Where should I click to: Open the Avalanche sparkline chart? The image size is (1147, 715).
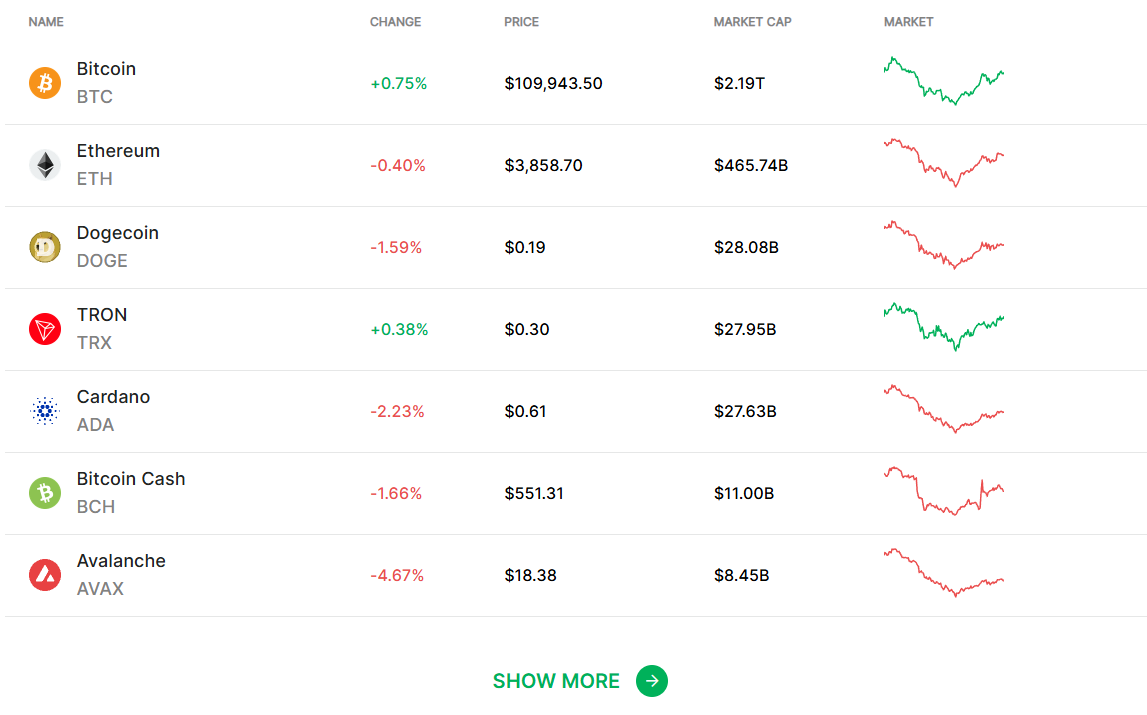[x=944, y=572]
